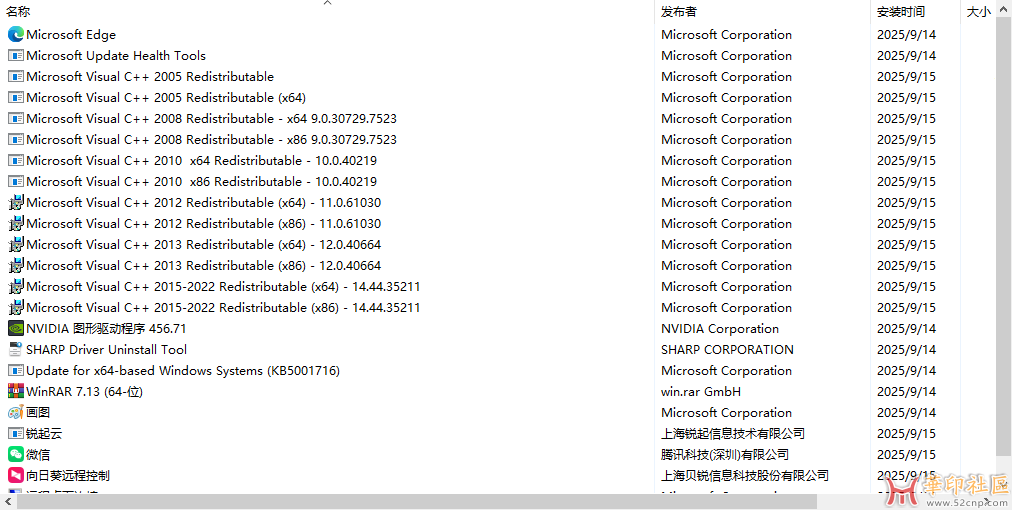This screenshot has height=510, width=1012.
Task: Select the Microsoft Visual C++ 2005 Redistributable name
Action: 150,77
